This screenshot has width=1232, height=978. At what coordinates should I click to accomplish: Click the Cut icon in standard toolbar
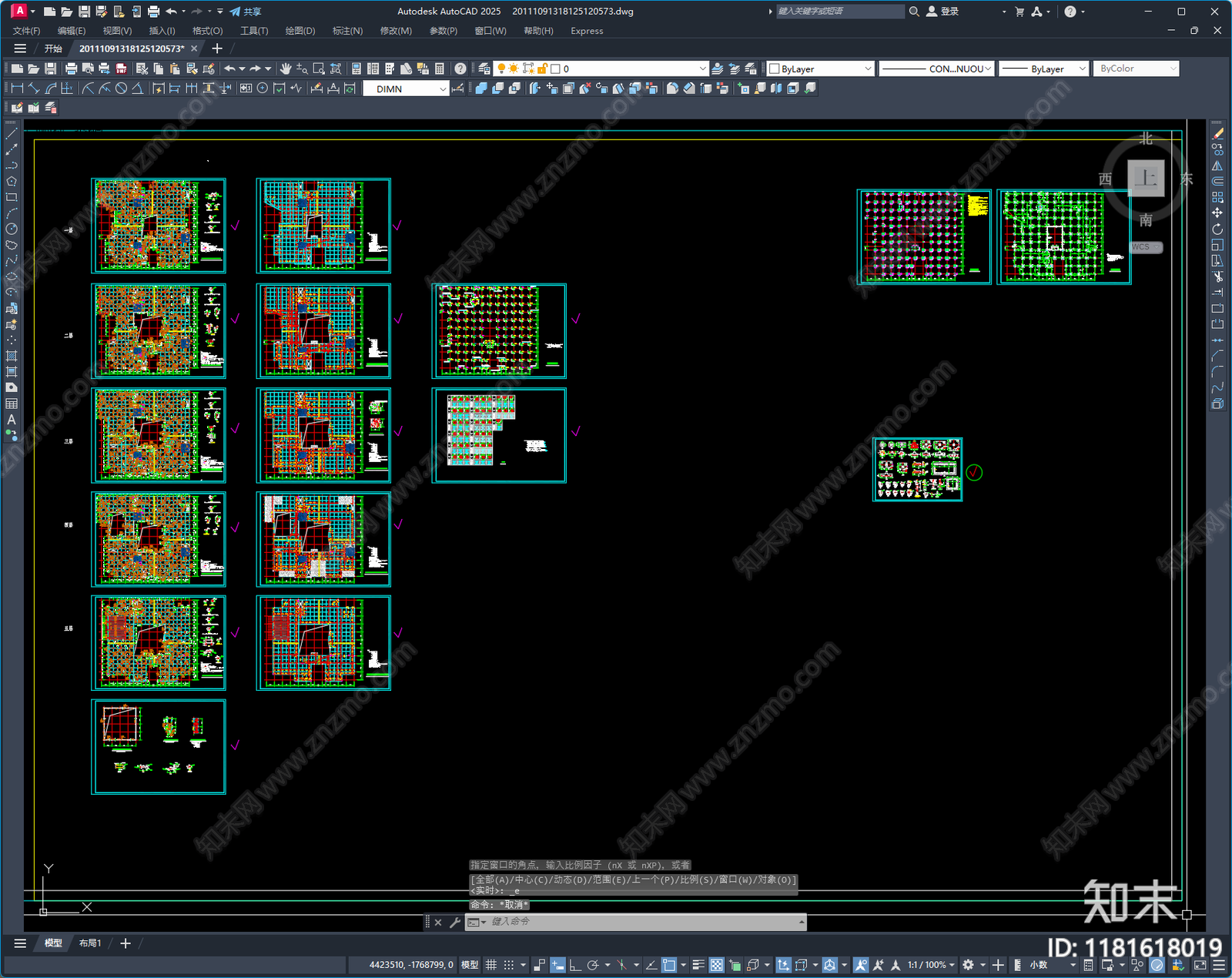coord(142,69)
